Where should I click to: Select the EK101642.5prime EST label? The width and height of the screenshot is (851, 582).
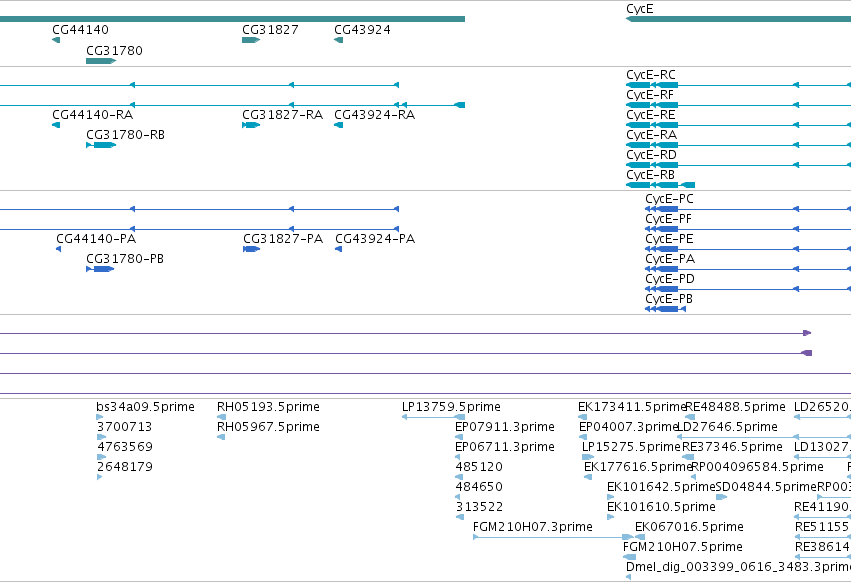[661, 487]
